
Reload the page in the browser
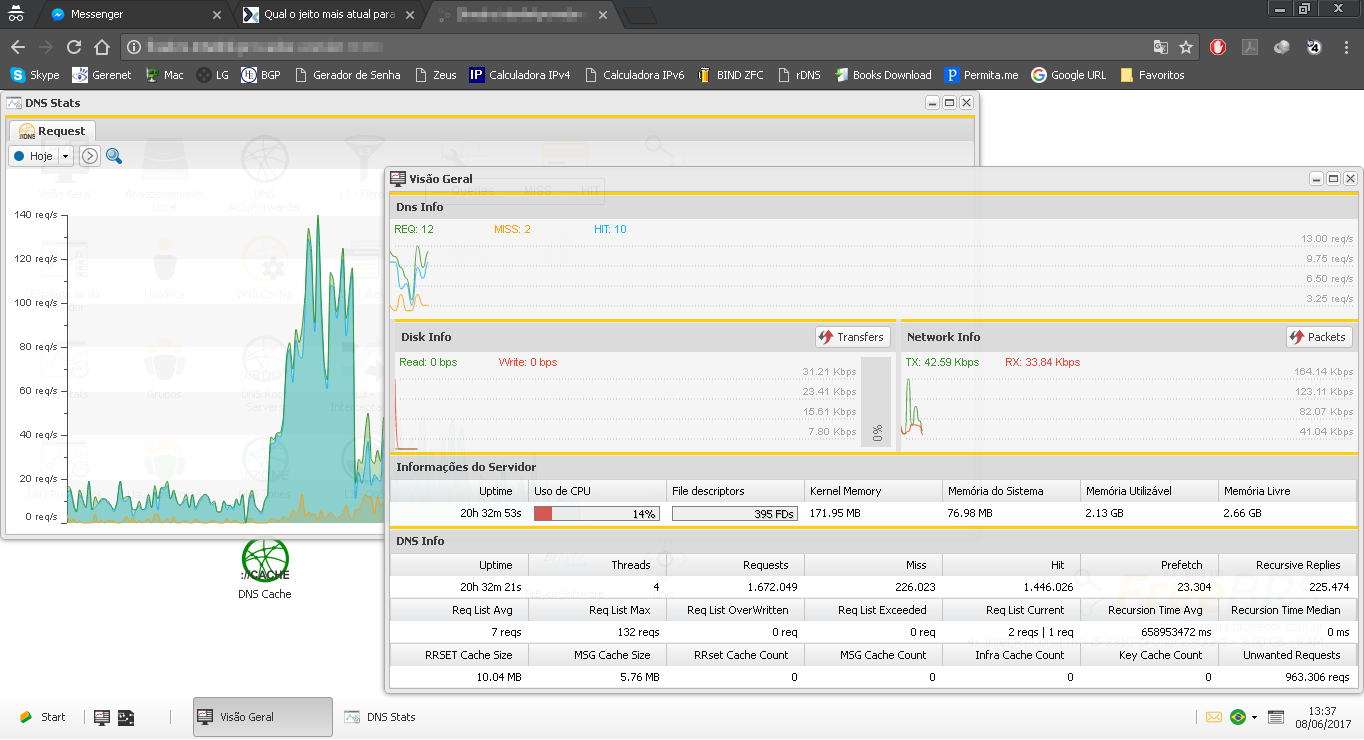click(74, 47)
